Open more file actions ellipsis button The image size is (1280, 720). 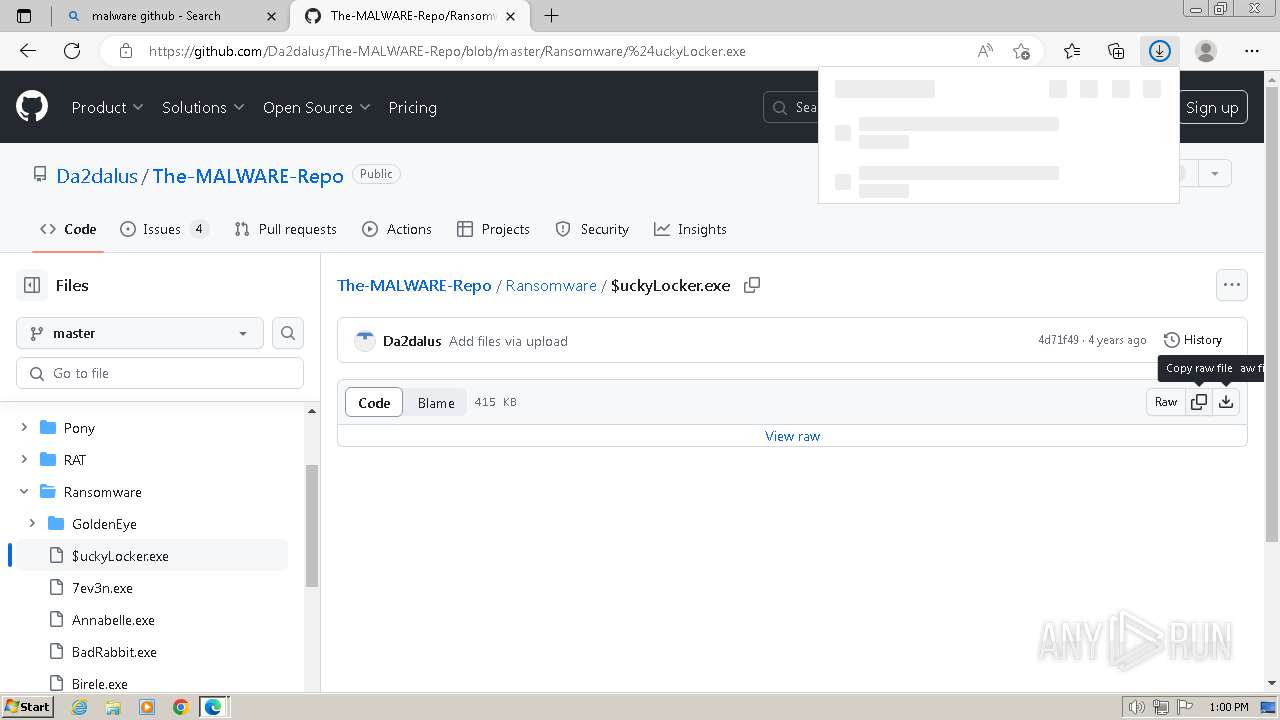(1232, 285)
